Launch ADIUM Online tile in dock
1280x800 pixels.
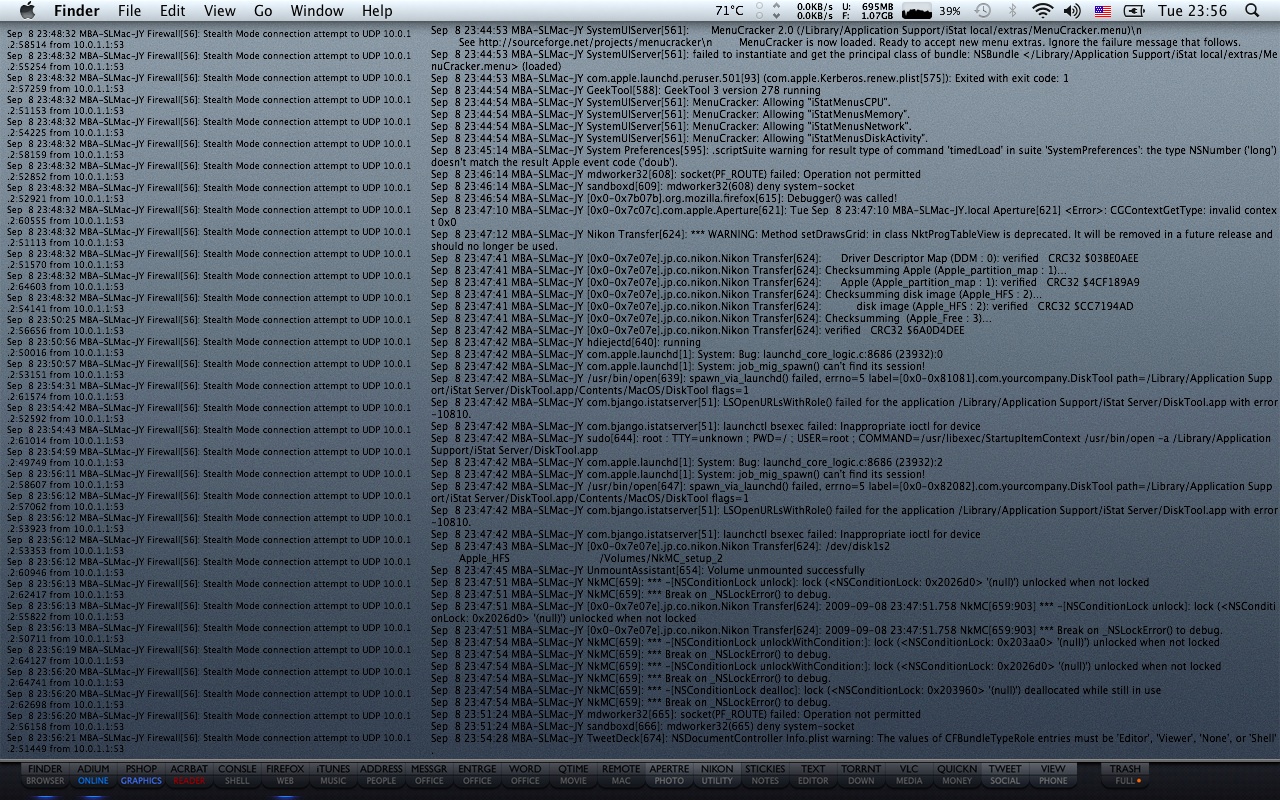(93, 775)
